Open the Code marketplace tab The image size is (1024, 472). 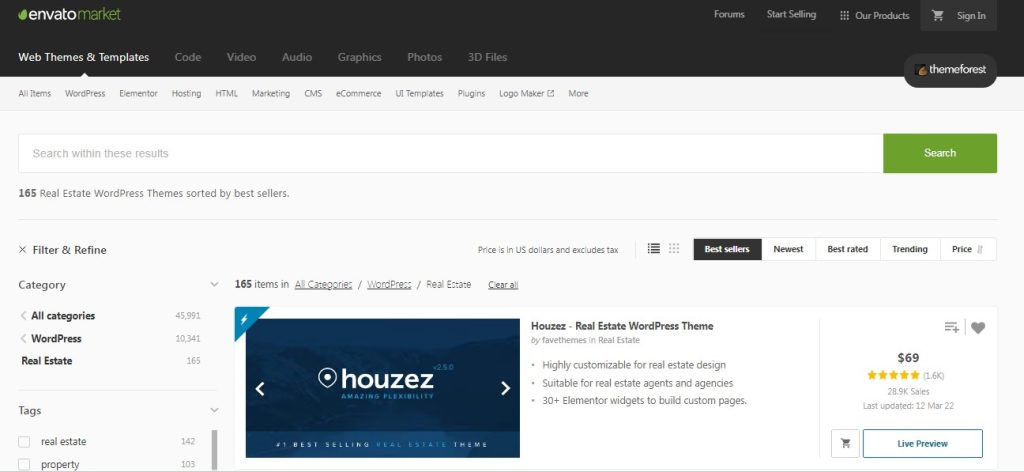click(188, 57)
